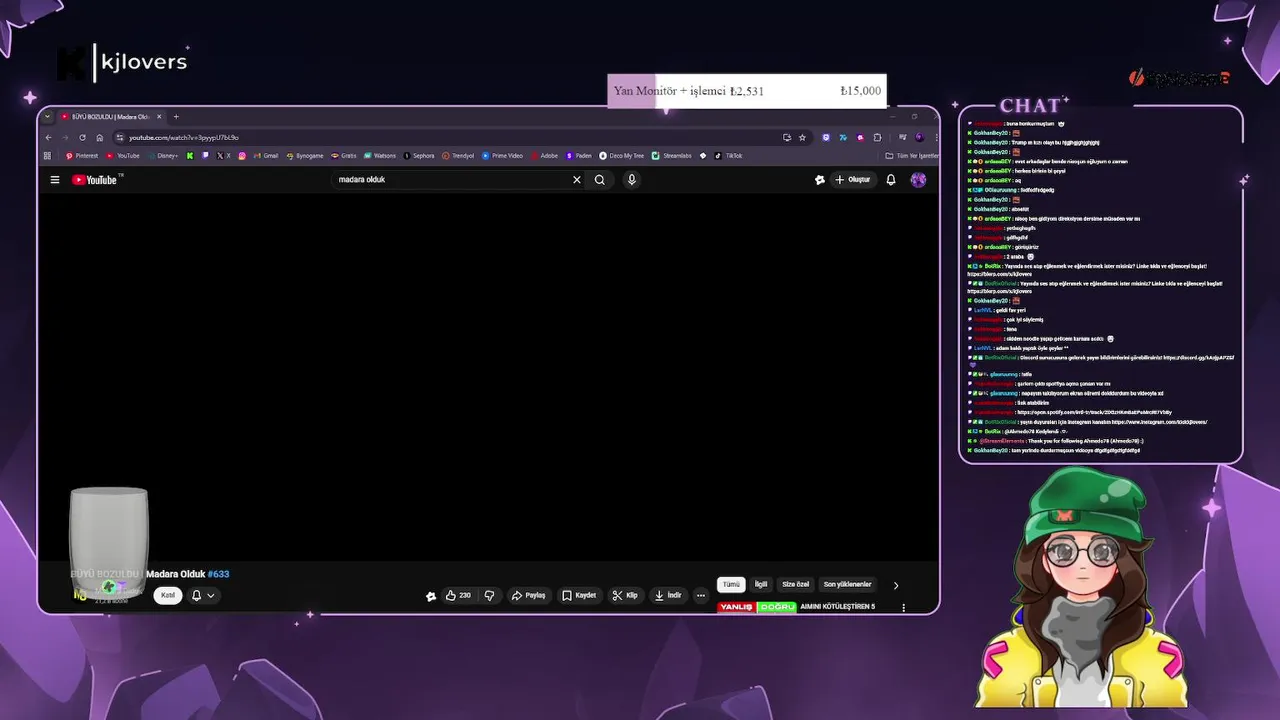Bookmark this page with the star icon

click(802, 137)
